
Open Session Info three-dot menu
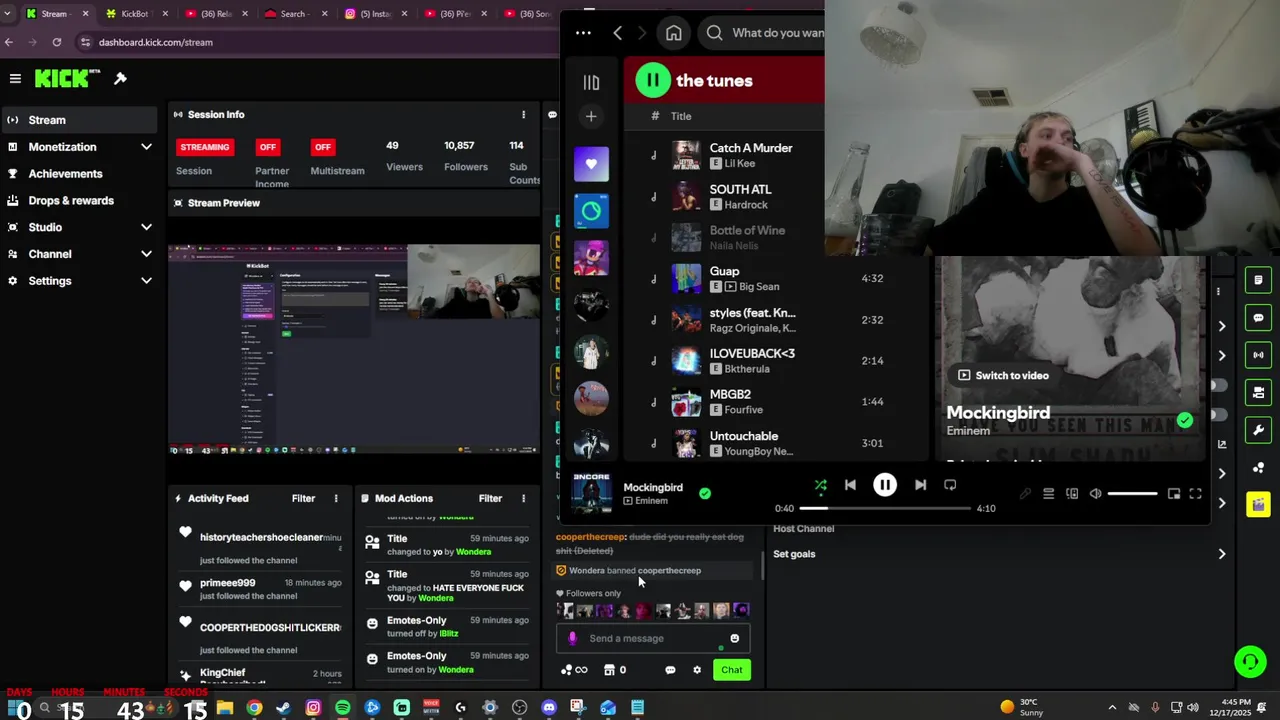(x=523, y=115)
